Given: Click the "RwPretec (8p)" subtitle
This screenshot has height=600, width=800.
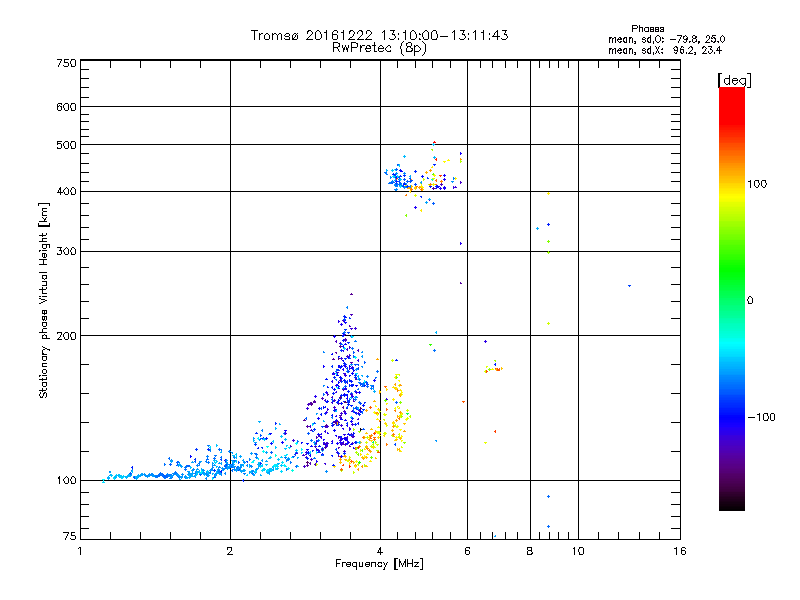Looking at the screenshot, I should point(379,48).
